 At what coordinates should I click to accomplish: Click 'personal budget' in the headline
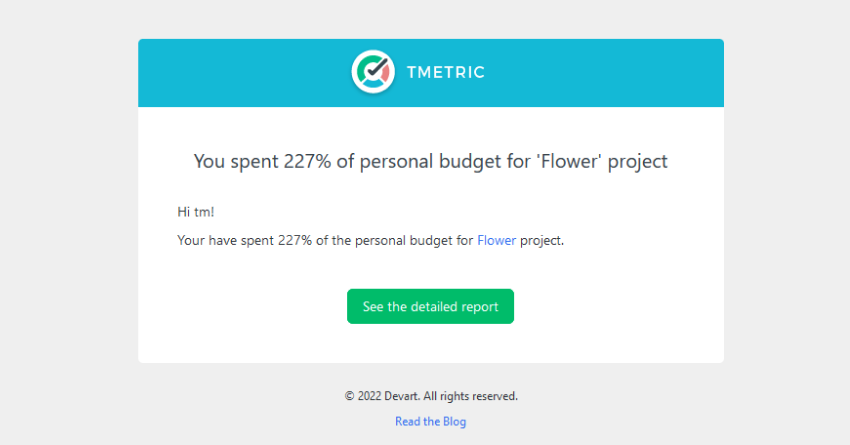click(x=430, y=162)
